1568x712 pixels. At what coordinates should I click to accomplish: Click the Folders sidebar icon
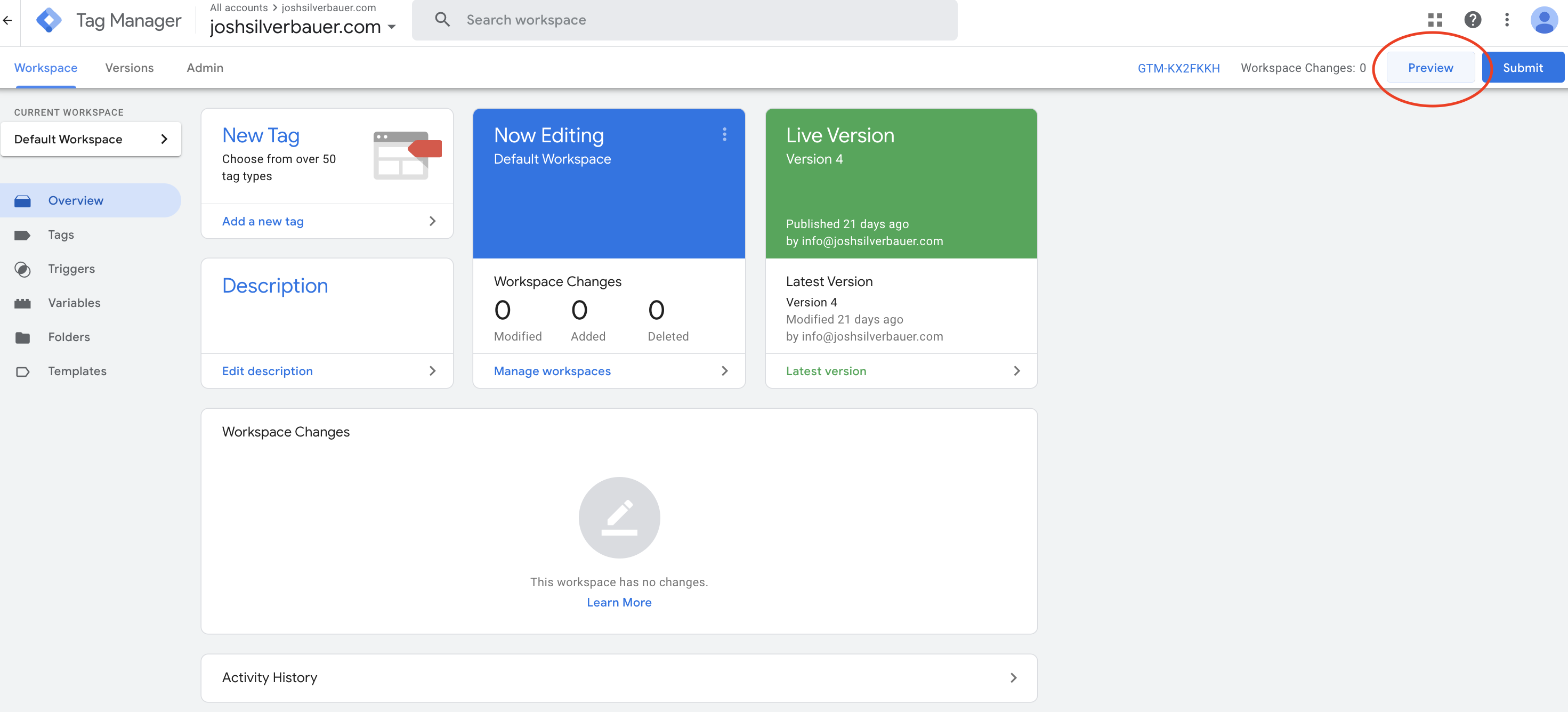pos(22,337)
